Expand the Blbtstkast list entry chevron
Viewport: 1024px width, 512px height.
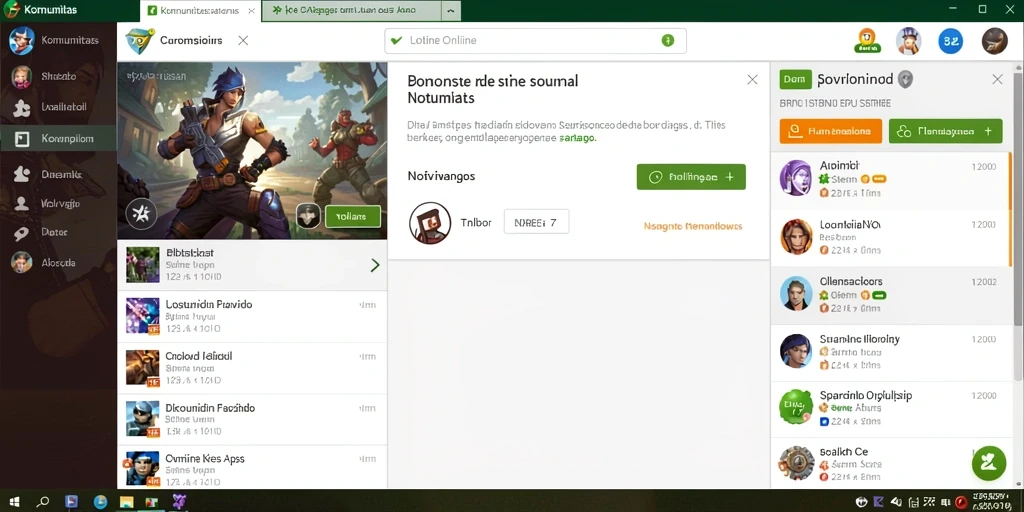pos(375,264)
